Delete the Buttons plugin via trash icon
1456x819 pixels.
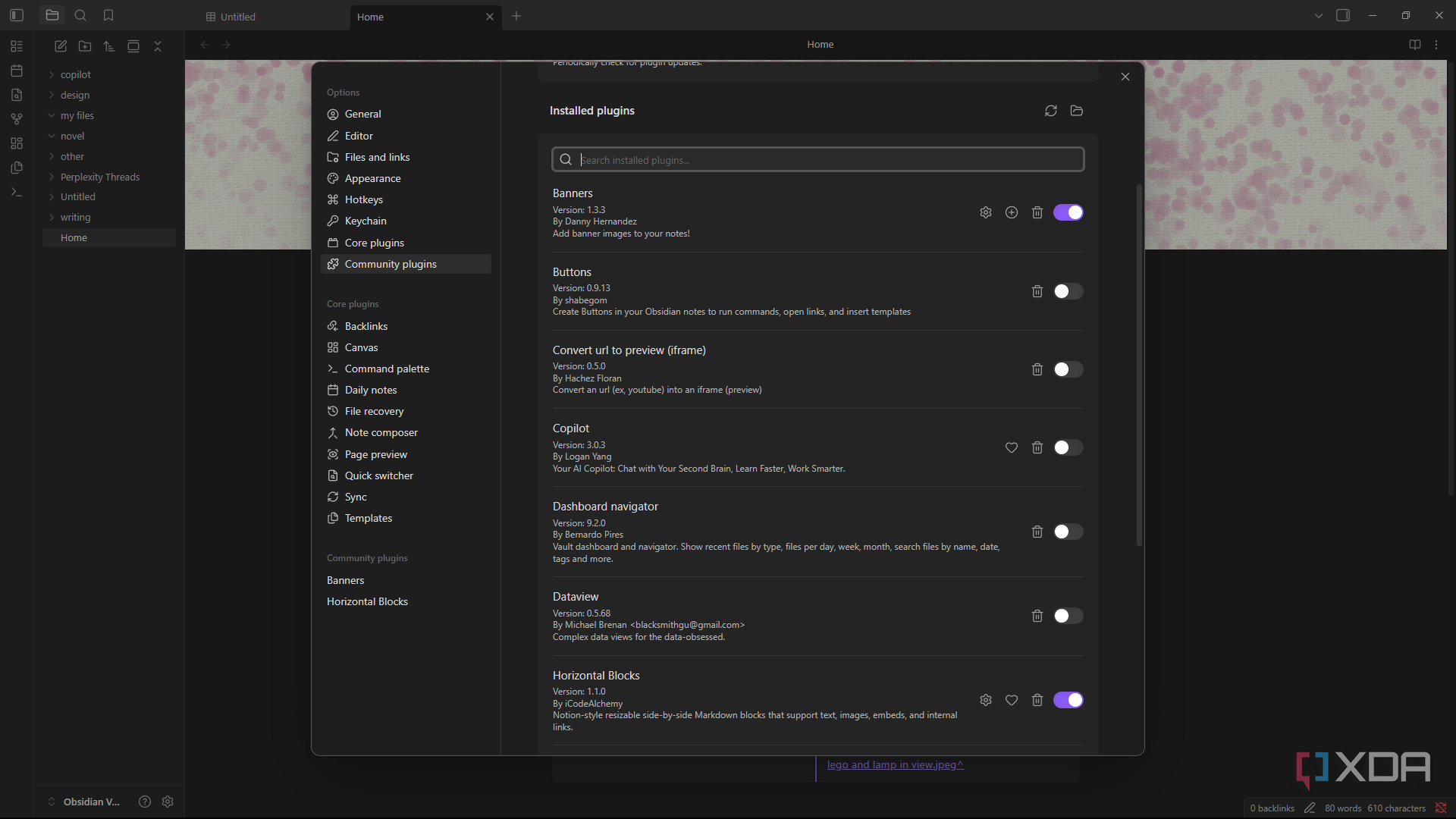1037,291
